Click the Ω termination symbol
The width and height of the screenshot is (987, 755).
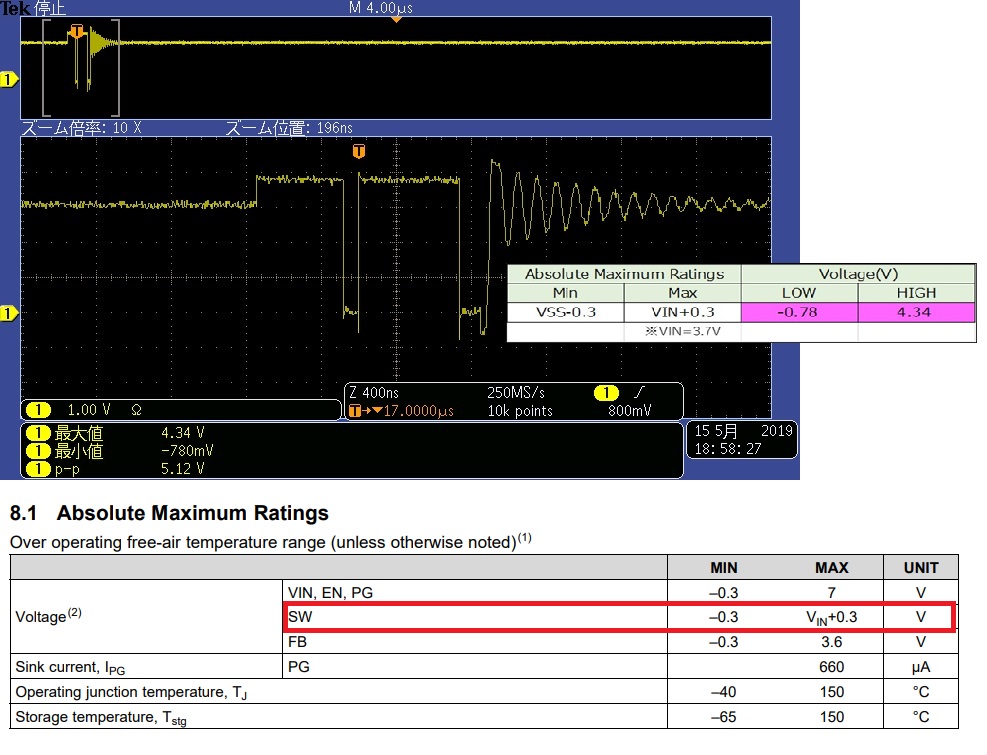[x=137, y=411]
